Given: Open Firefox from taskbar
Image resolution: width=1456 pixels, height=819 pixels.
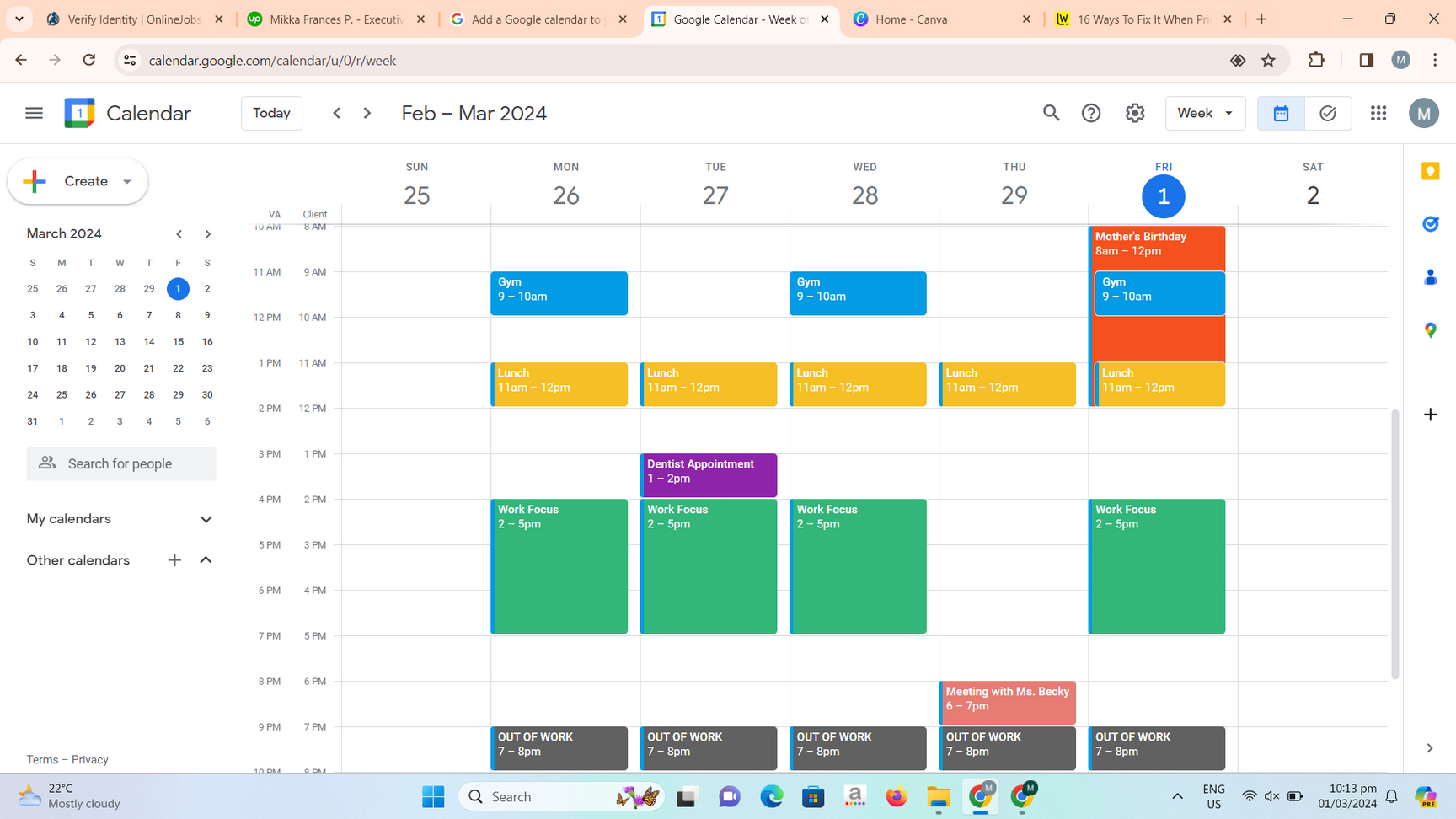Looking at the screenshot, I should pos(897,796).
